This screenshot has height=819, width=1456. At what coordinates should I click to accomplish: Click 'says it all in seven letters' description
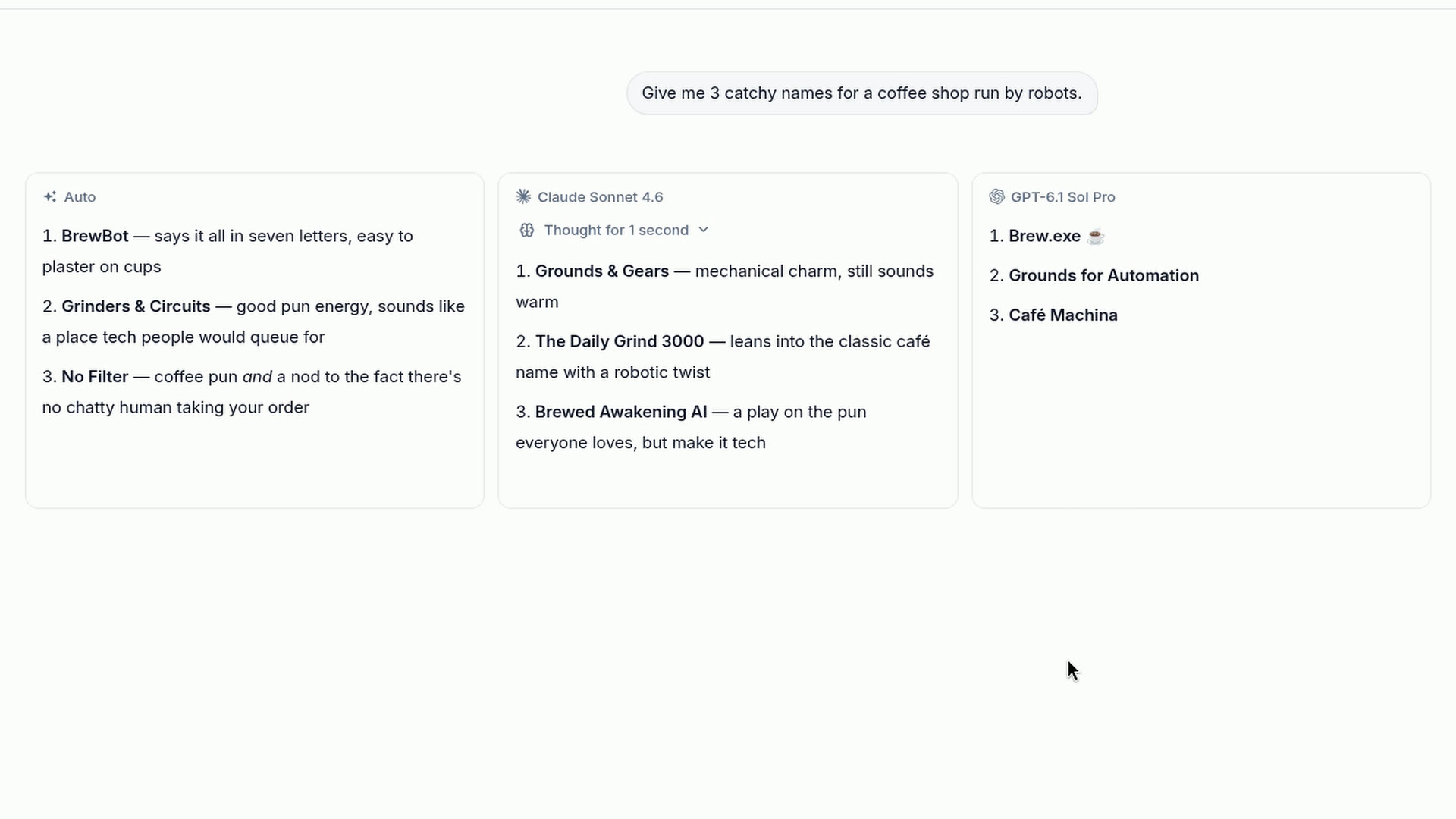pos(251,236)
